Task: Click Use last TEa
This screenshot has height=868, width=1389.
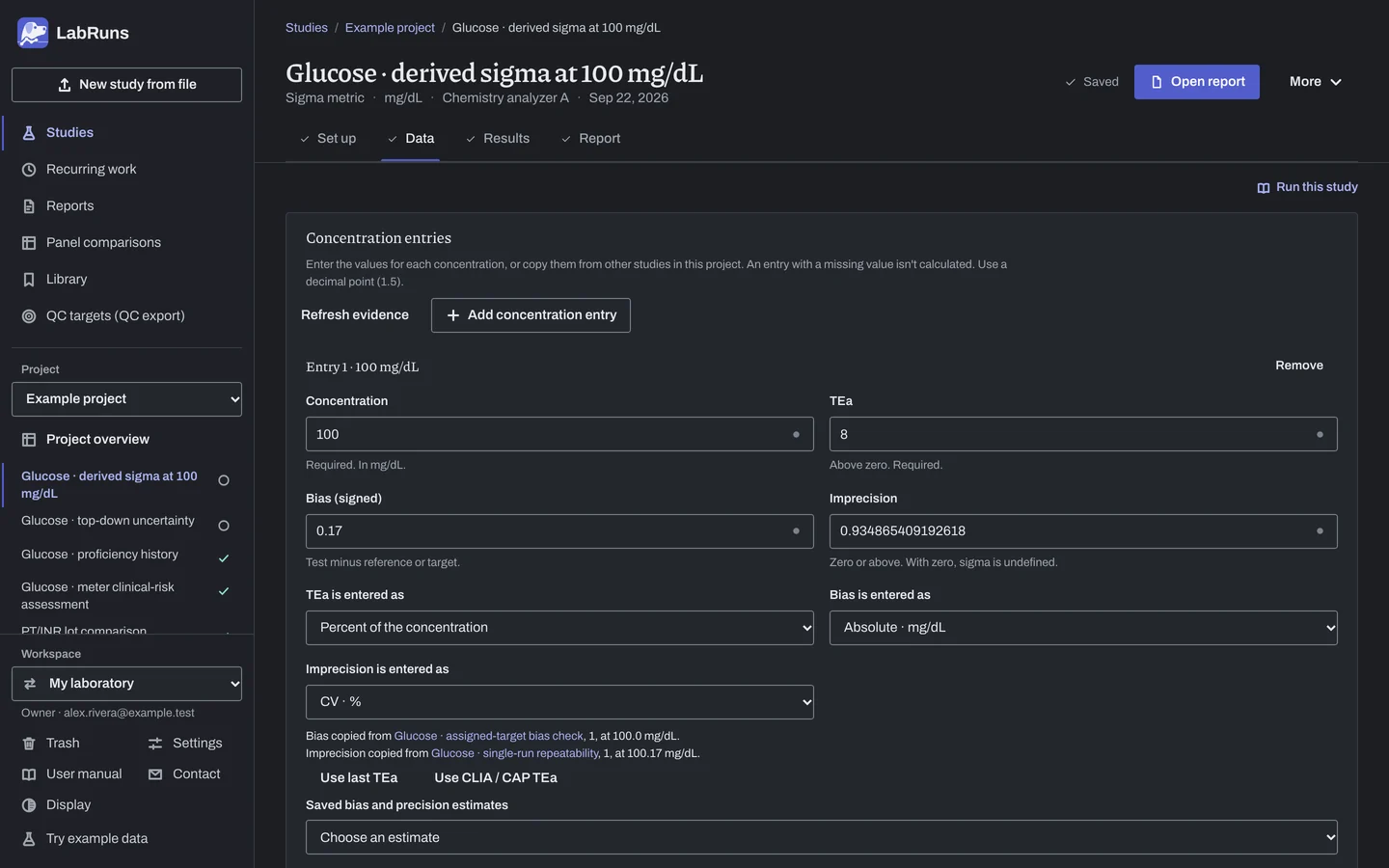Action: coord(359,778)
